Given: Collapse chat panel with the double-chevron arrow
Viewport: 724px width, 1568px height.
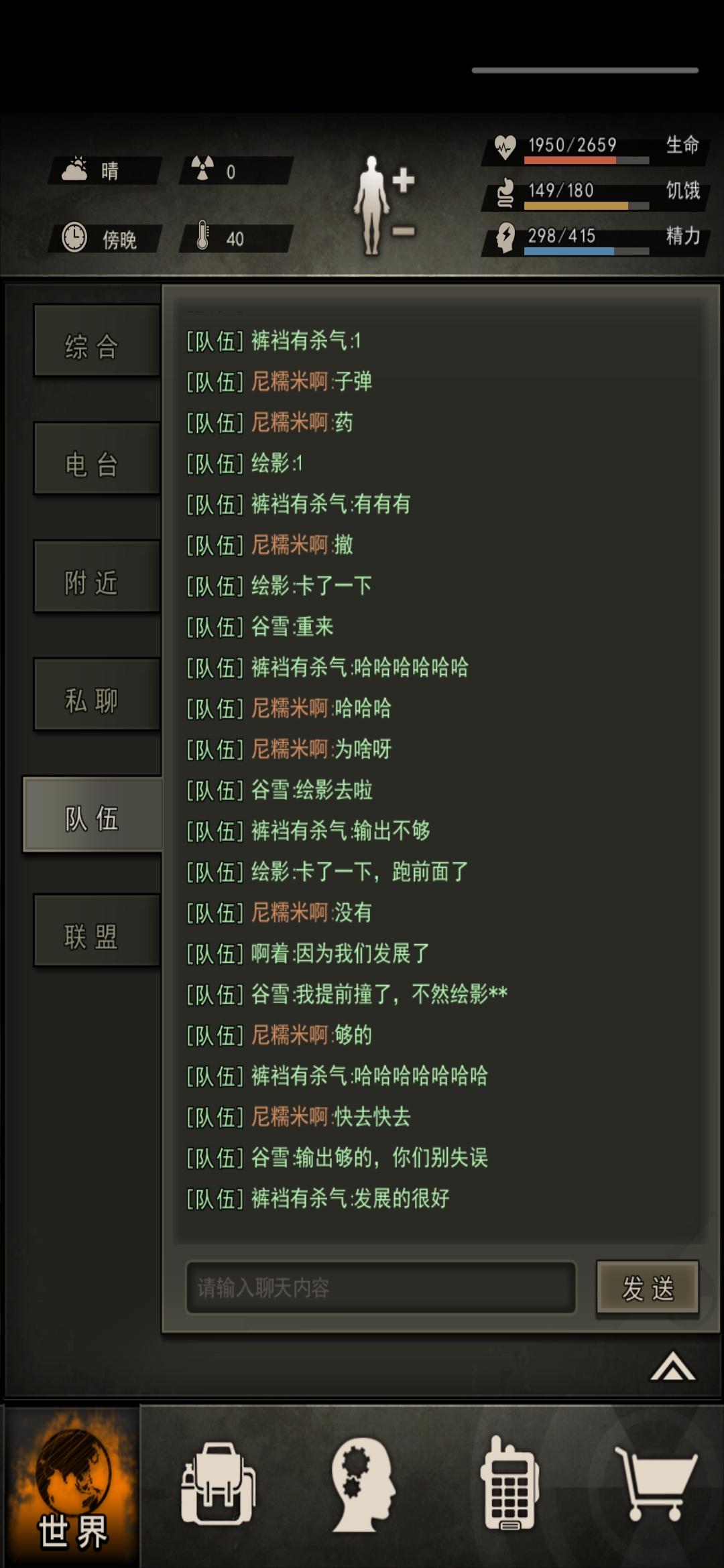Looking at the screenshot, I should 673,1366.
